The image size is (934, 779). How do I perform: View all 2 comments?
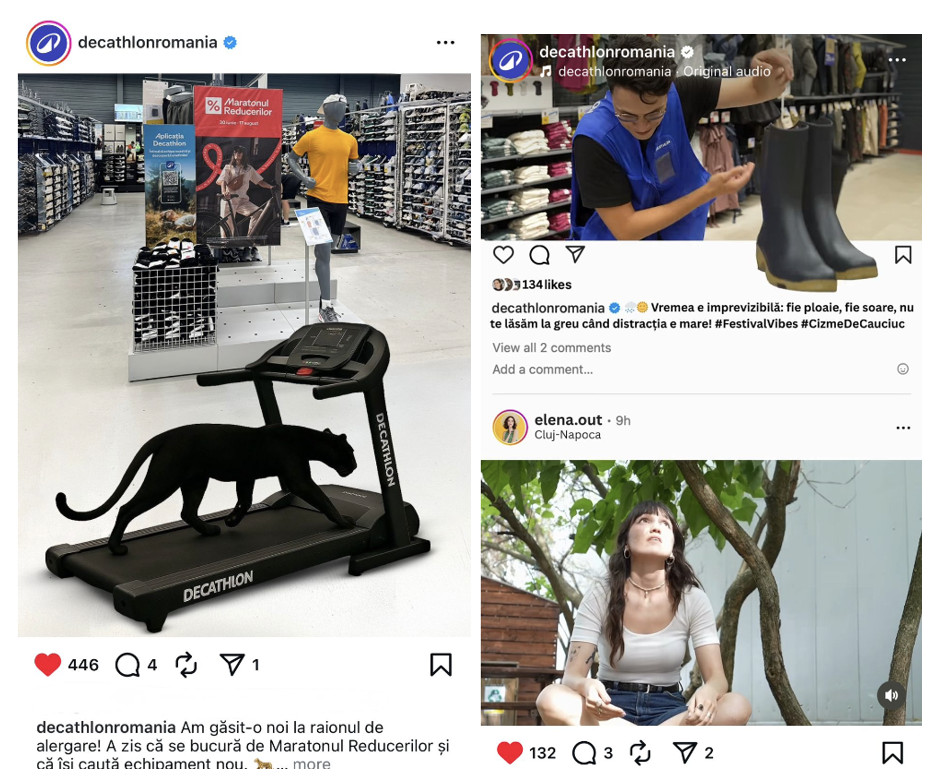[x=552, y=348]
